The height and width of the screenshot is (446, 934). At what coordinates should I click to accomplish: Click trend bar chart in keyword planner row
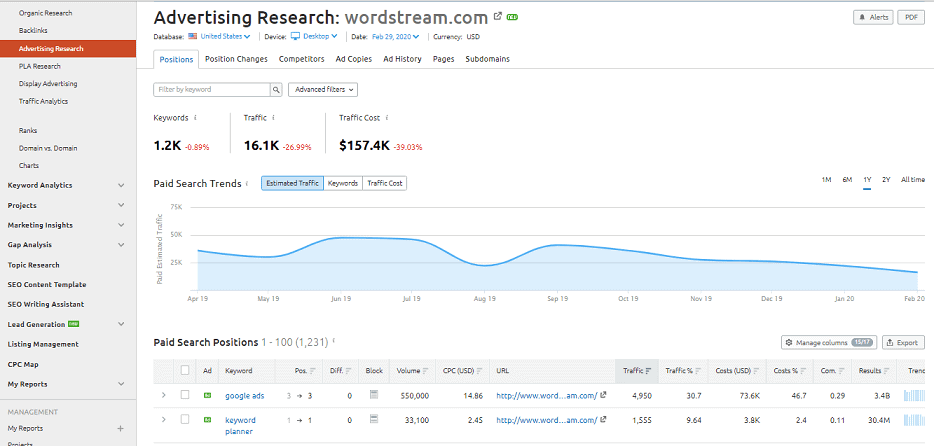(915, 420)
